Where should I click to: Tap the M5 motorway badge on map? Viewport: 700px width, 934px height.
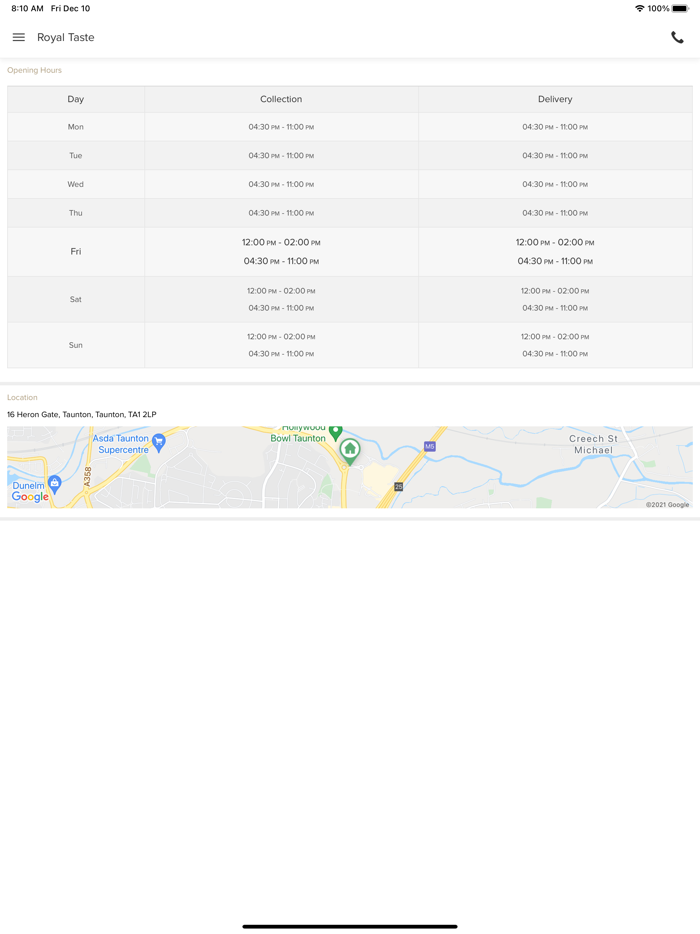pos(430,446)
